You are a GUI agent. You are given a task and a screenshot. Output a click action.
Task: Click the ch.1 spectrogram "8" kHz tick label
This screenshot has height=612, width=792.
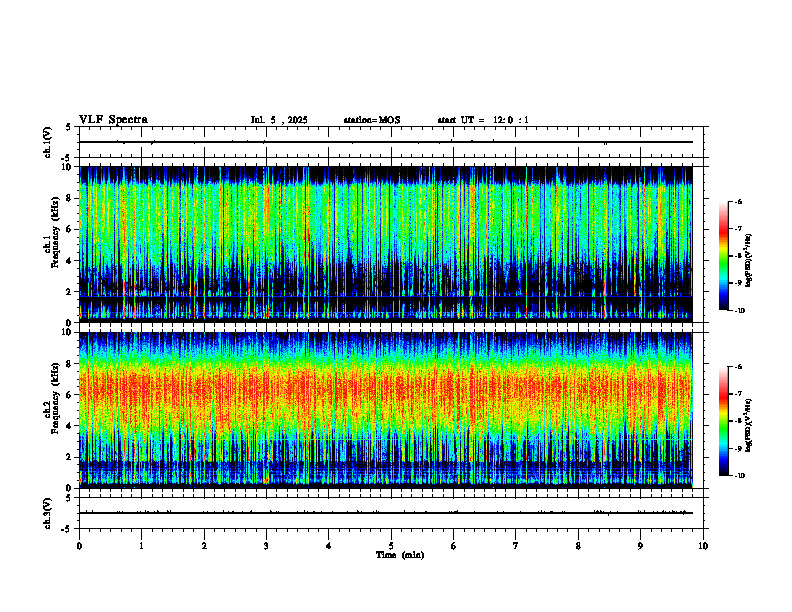(70, 198)
